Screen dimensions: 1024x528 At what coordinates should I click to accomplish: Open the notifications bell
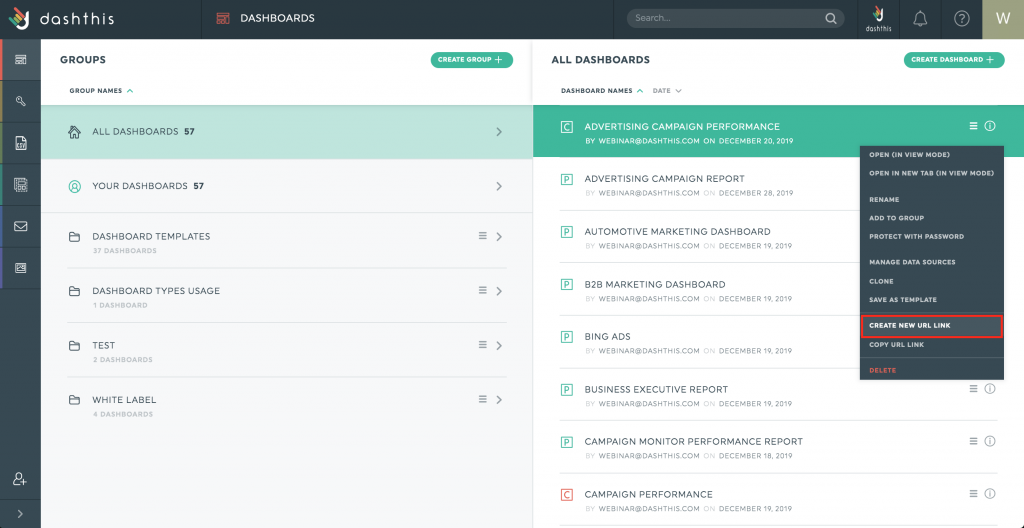point(920,19)
